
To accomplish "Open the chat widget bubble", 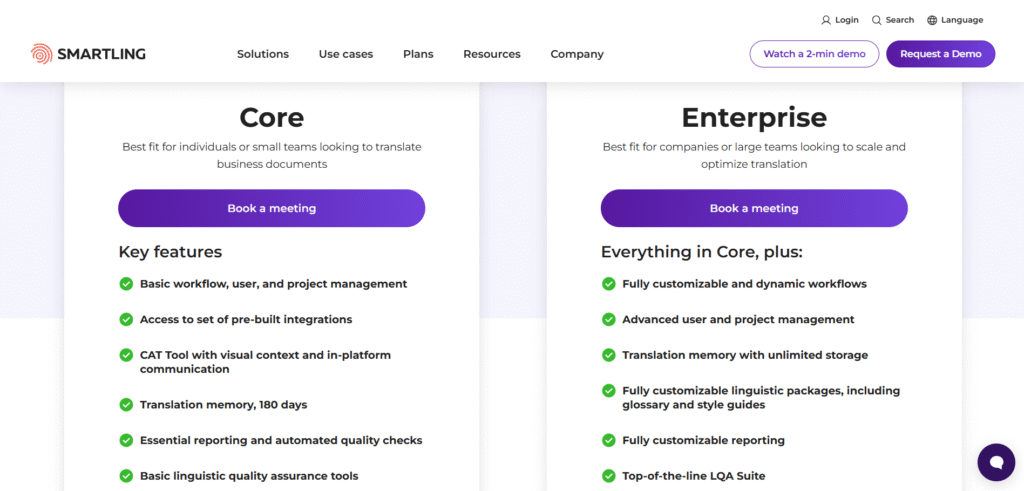I will pos(995,462).
